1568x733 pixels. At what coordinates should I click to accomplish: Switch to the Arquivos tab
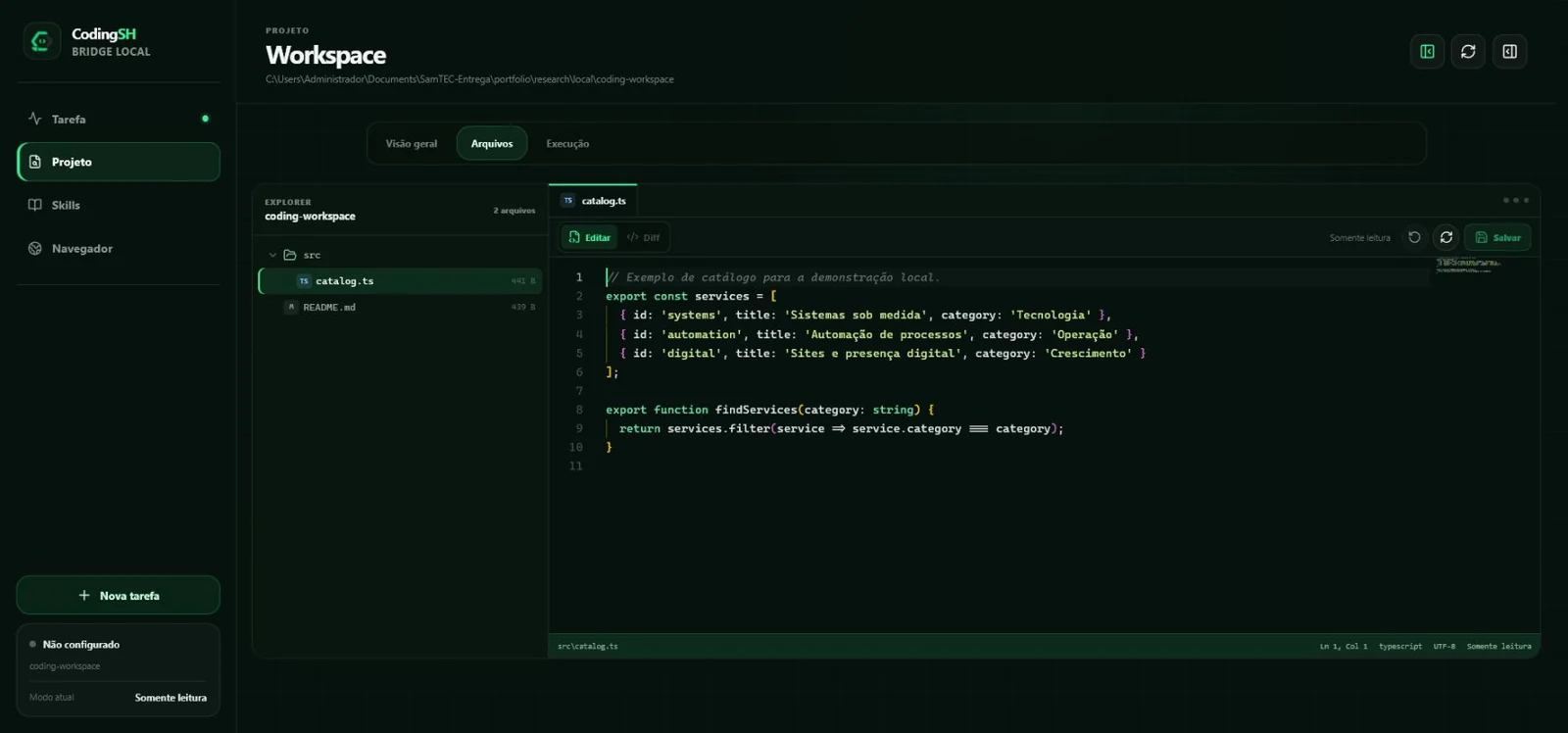click(x=492, y=143)
